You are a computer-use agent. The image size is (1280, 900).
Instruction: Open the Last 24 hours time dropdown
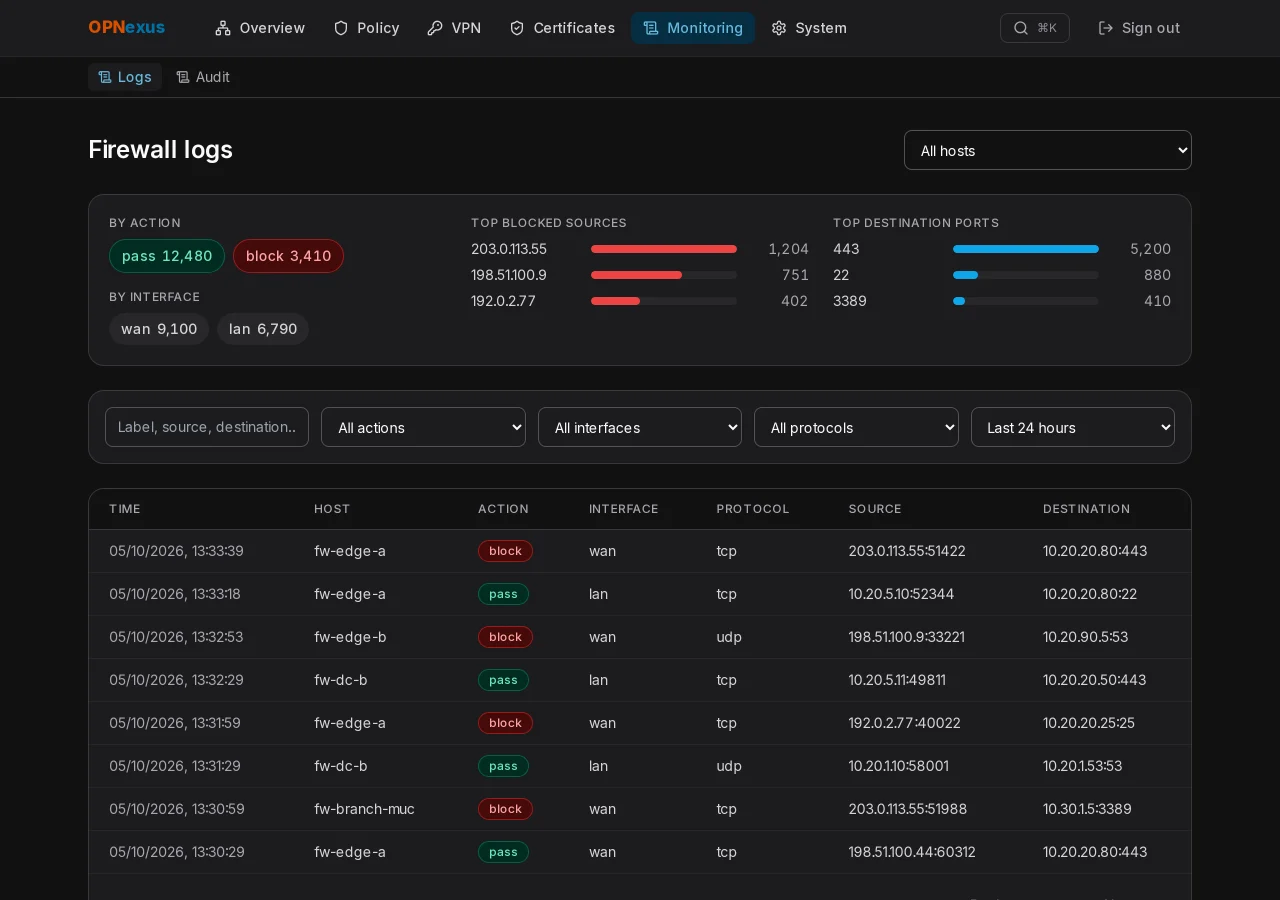tap(1073, 427)
